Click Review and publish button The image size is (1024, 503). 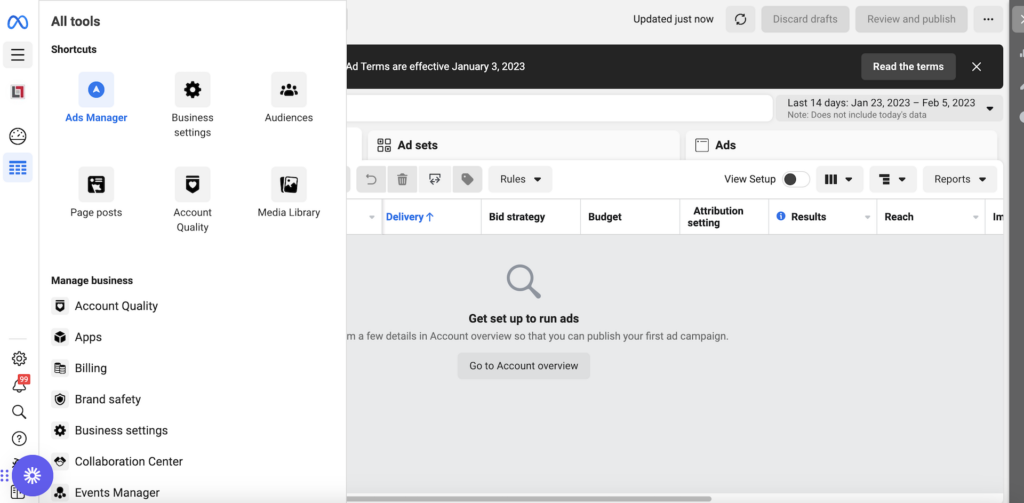click(911, 20)
